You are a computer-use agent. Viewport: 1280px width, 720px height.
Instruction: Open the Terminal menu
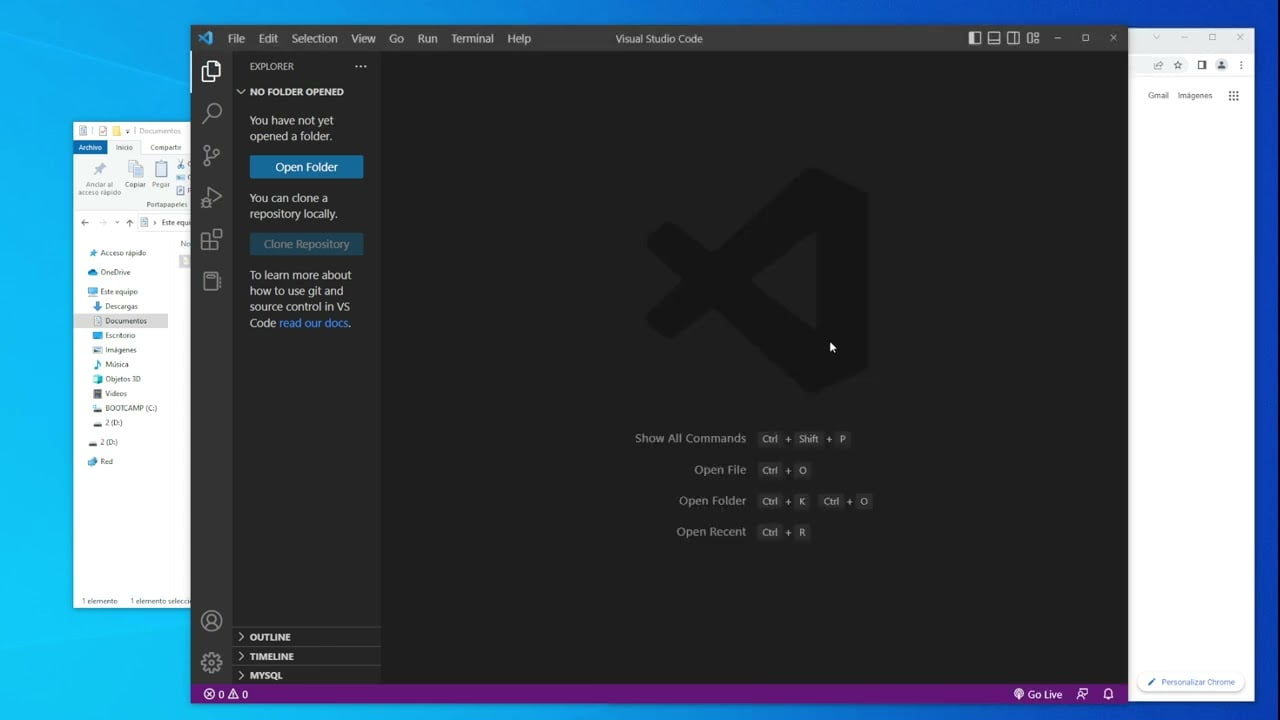(x=472, y=38)
